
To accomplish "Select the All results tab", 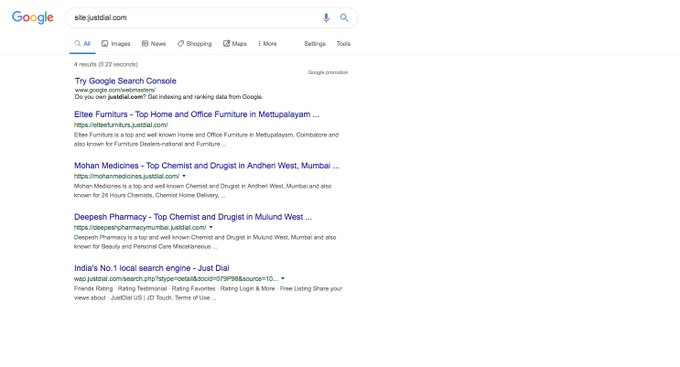I will 82,44.
